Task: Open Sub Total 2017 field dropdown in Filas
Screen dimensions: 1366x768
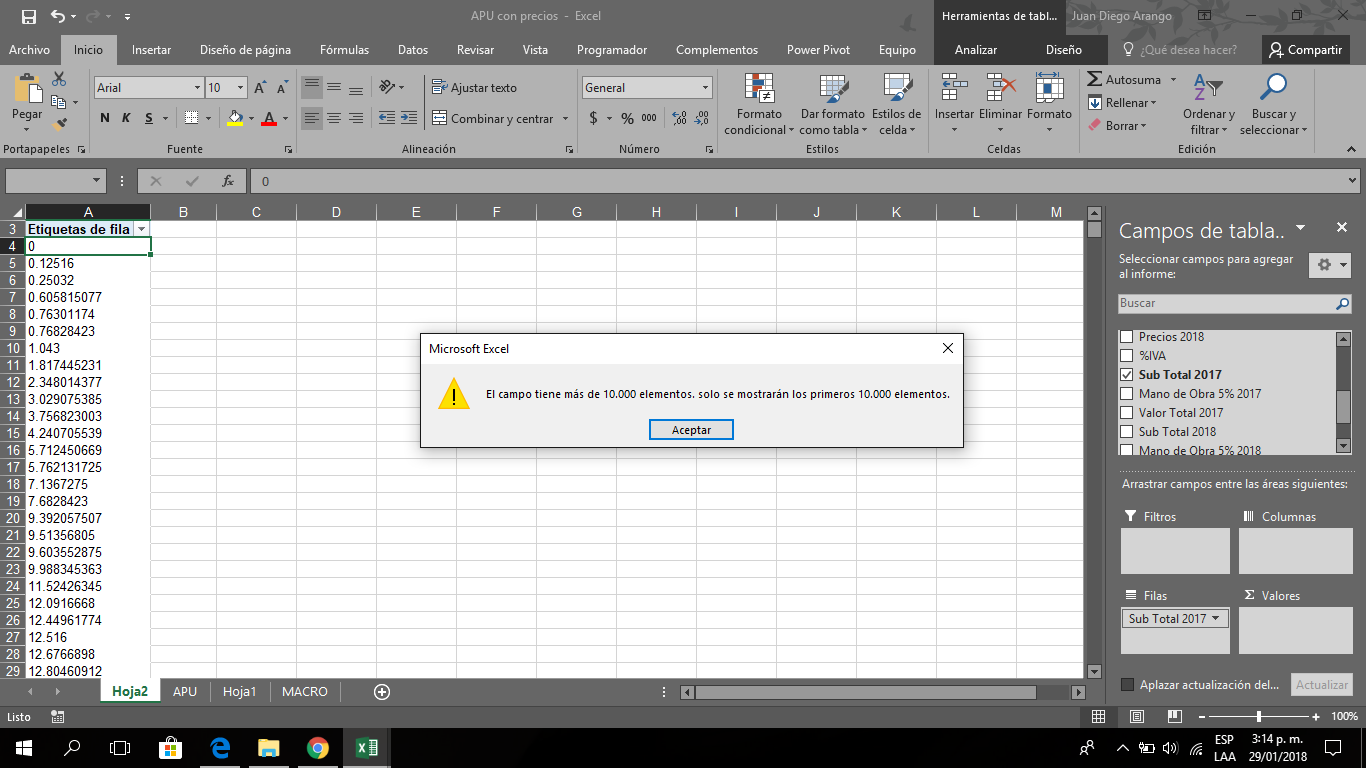Action: click(1216, 618)
